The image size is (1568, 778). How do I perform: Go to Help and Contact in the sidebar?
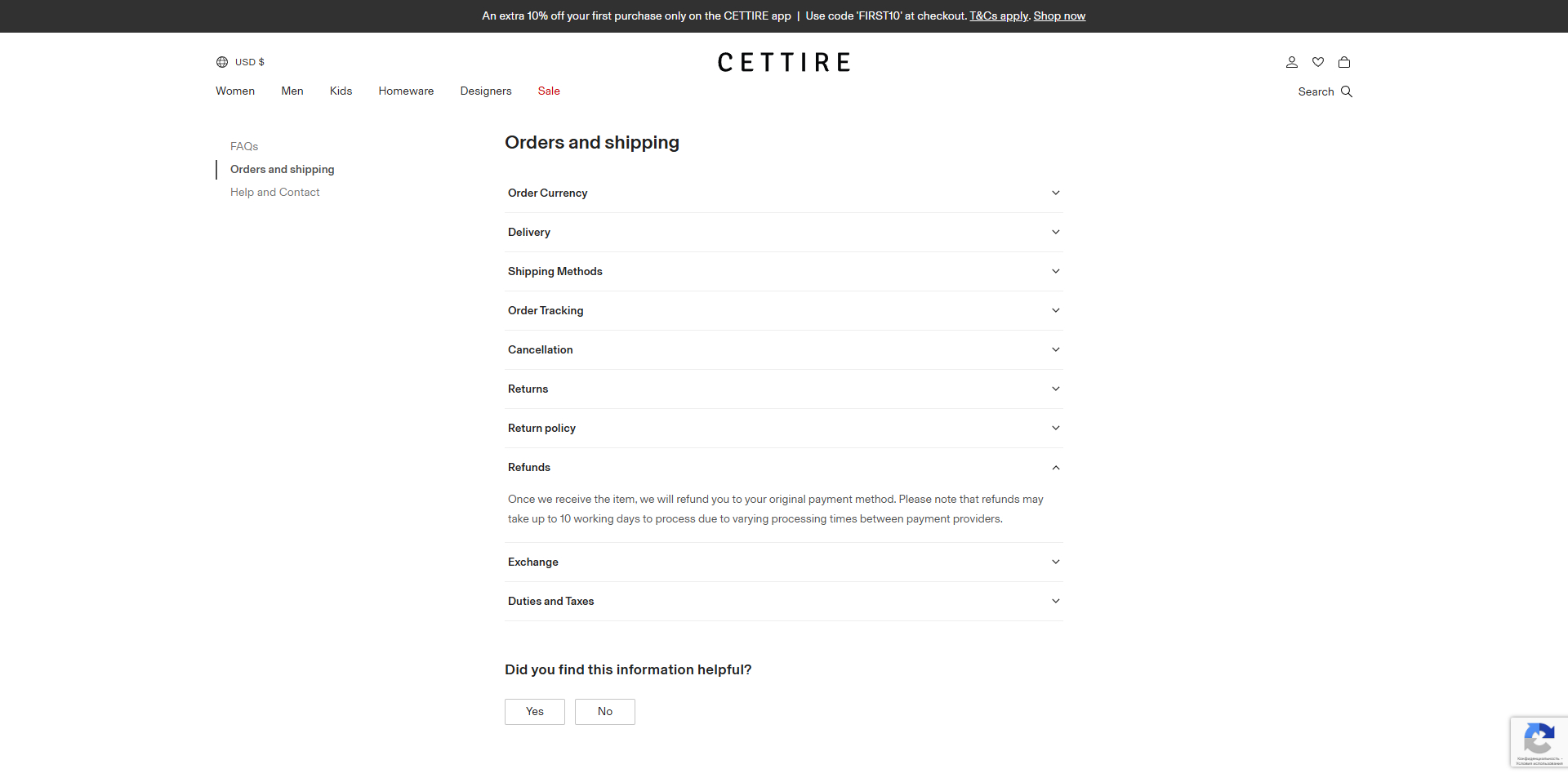tap(274, 192)
